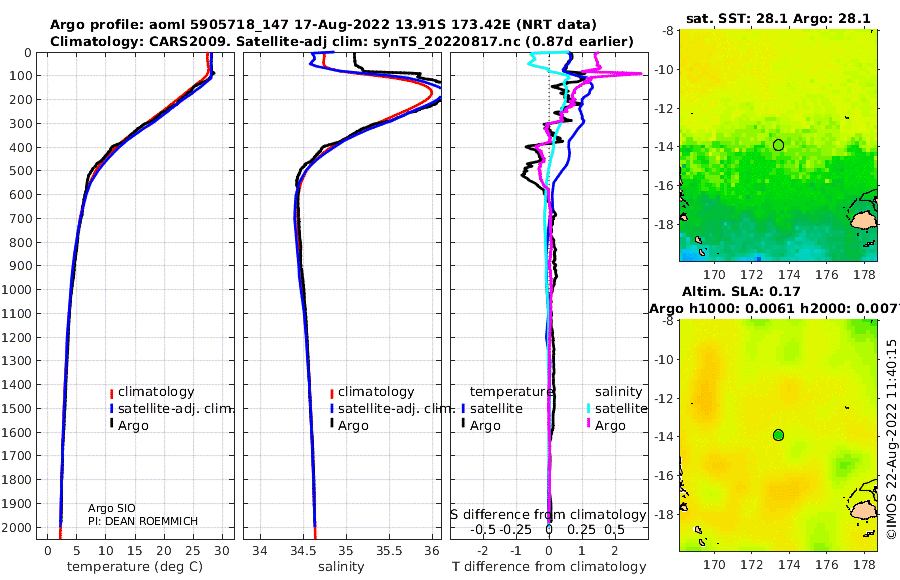Click the IMOS copyright timestamp text
The width and height of the screenshot is (900, 580).
[x=891, y=439]
